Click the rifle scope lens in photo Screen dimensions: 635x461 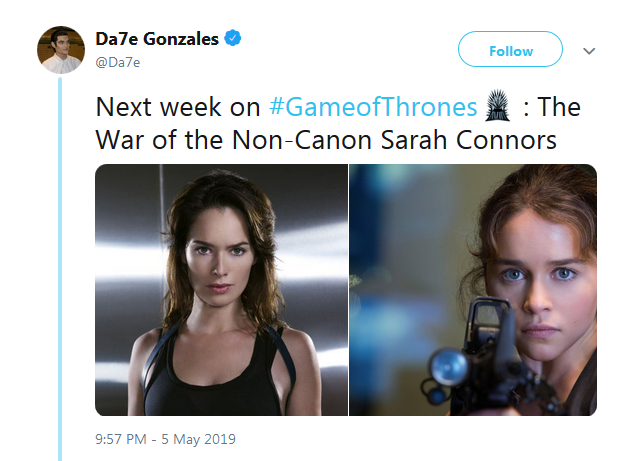[x=449, y=367]
